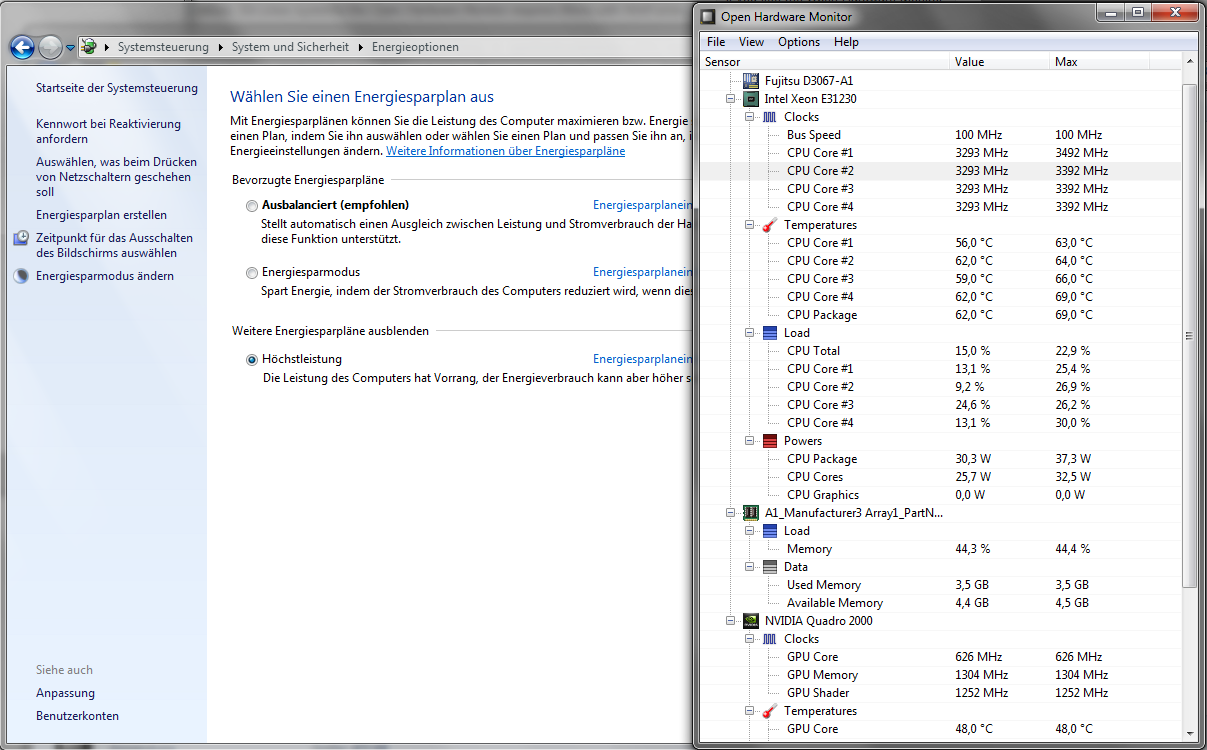Click the scrollbar down arrow in hardware monitor
This screenshot has width=1207, height=750.
pyautogui.click(x=1189, y=733)
